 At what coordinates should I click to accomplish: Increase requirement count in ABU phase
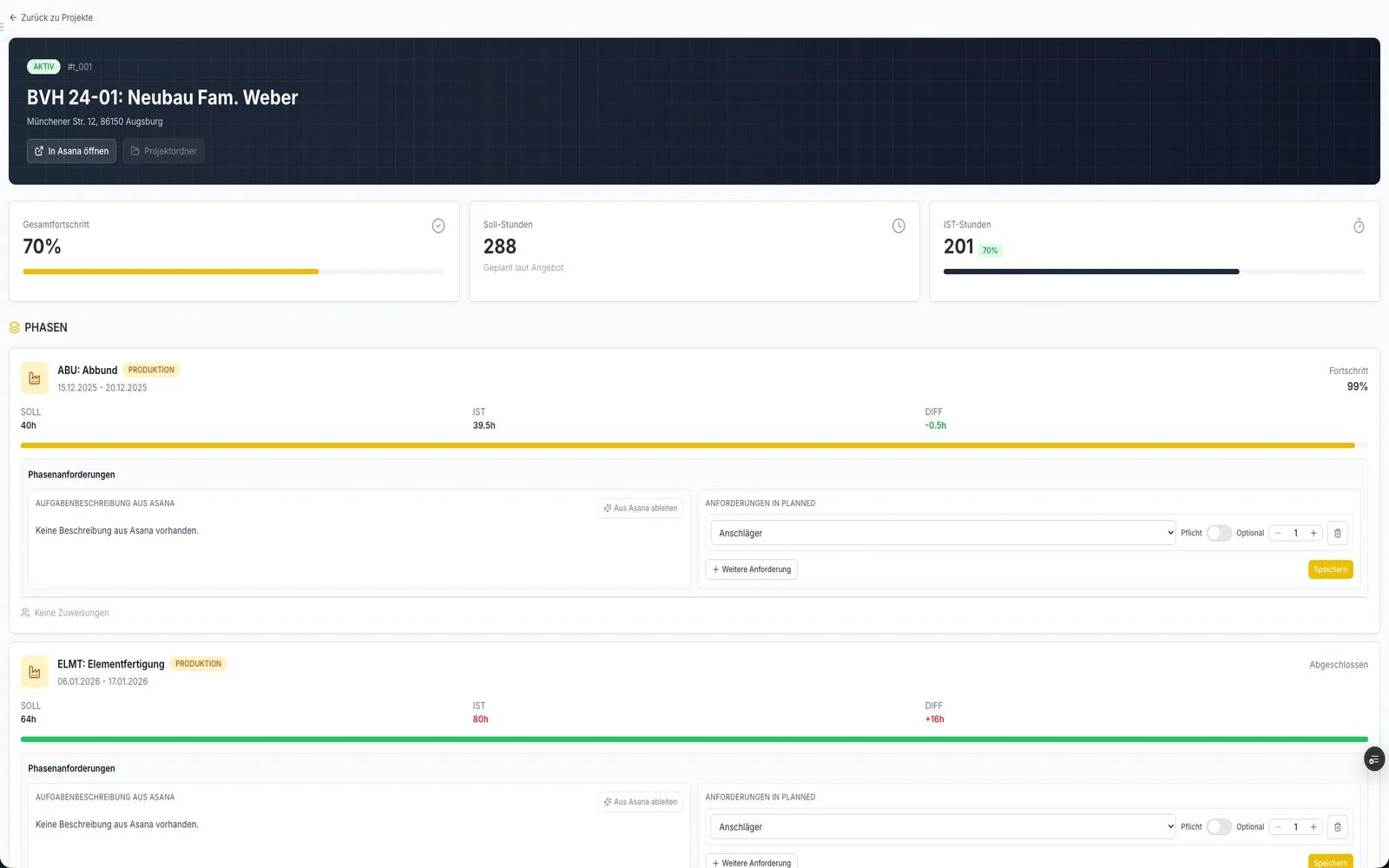pos(1313,533)
